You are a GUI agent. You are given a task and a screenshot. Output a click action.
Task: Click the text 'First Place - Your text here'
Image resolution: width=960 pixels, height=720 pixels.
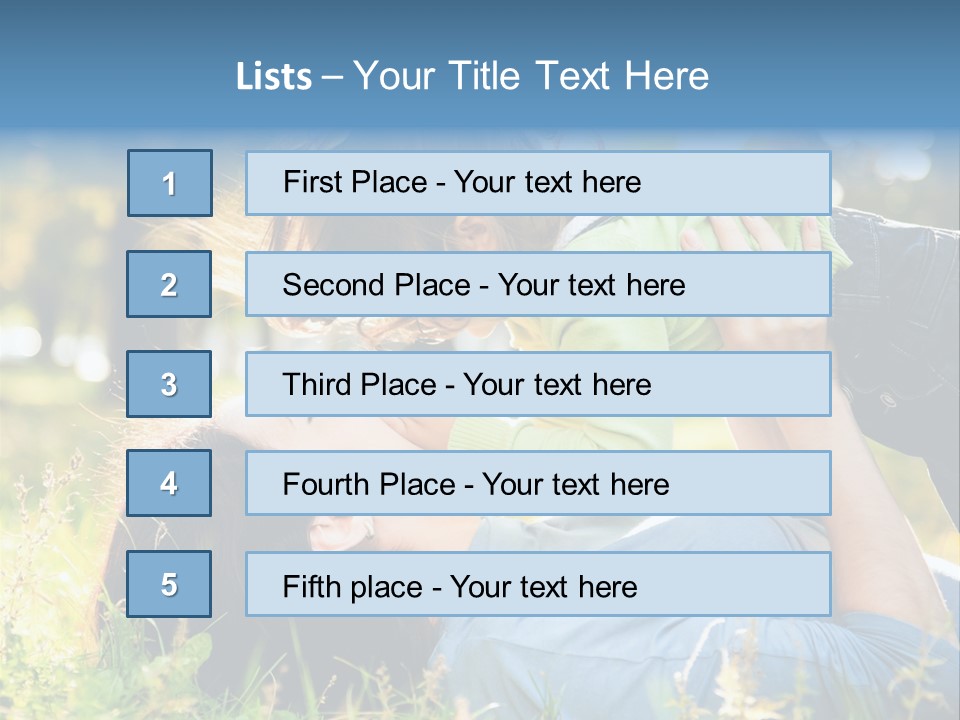point(462,182)
